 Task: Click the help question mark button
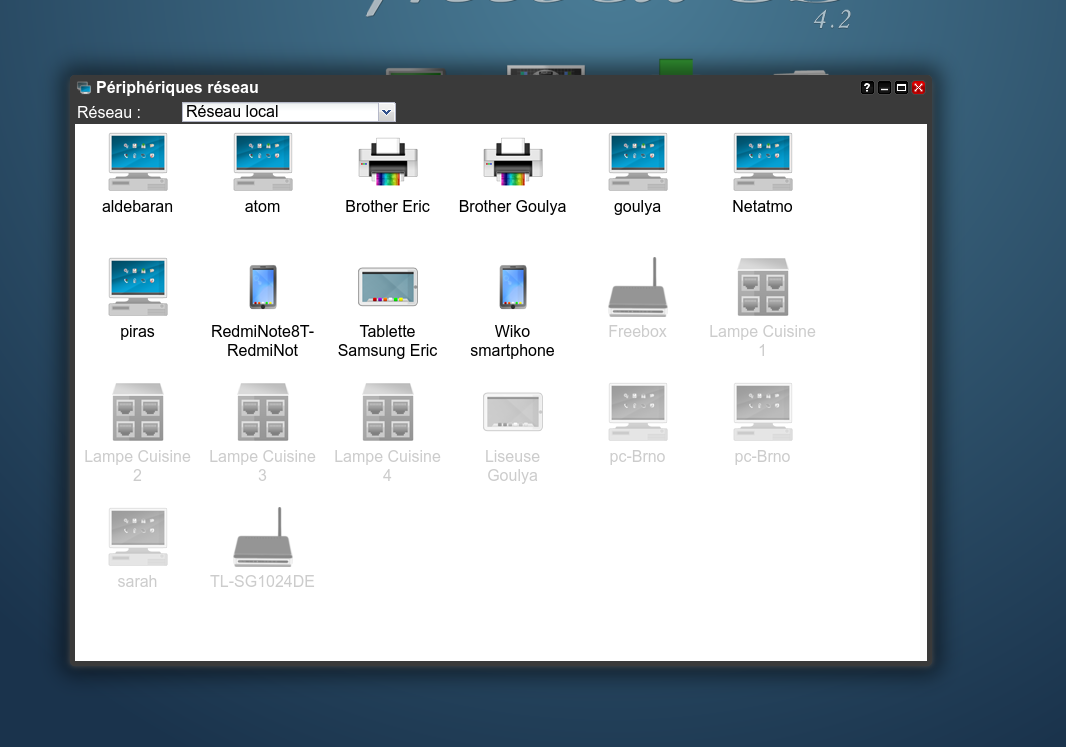867,88
